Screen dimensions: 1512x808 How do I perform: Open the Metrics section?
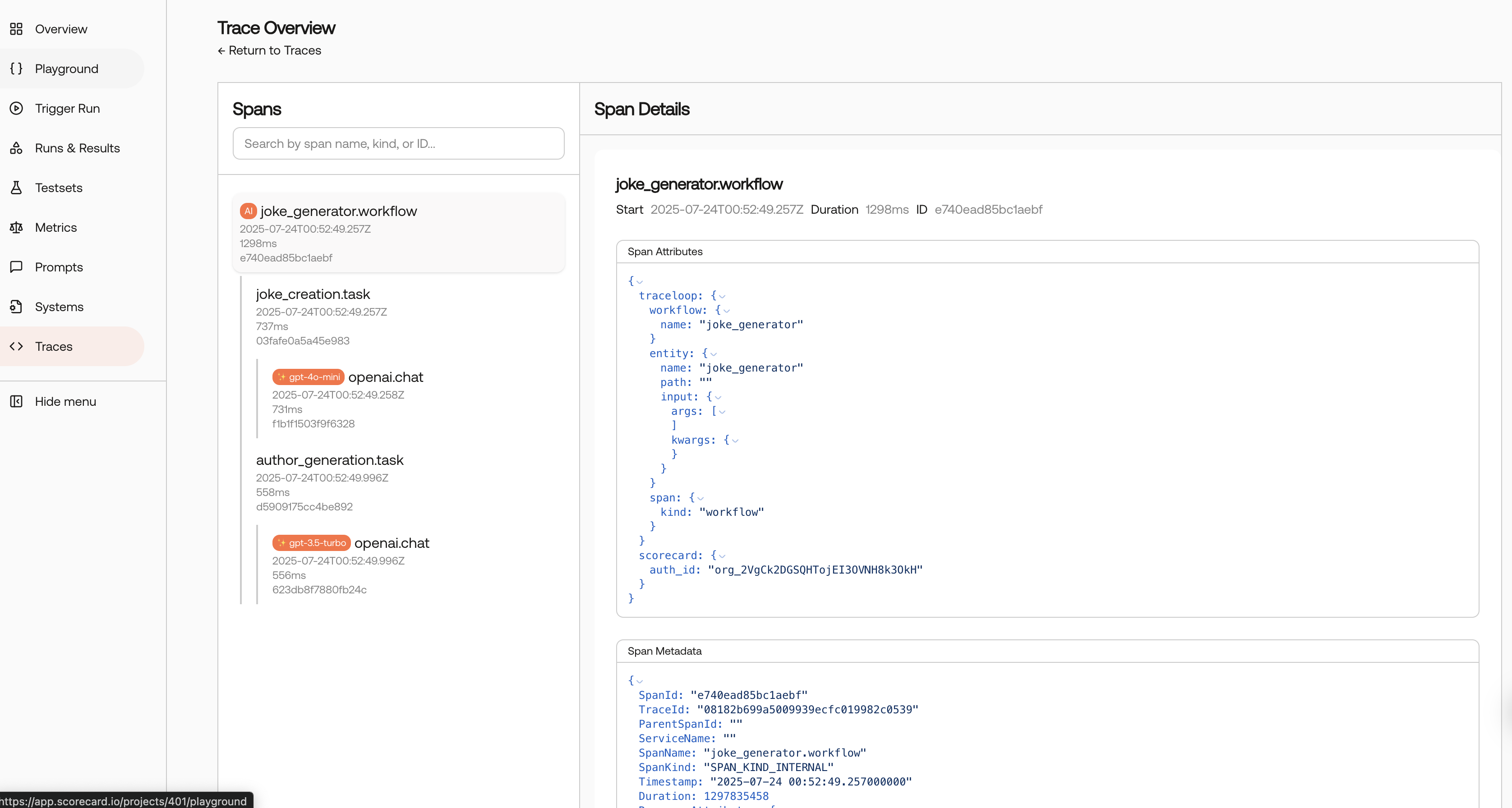click(72, 227)
